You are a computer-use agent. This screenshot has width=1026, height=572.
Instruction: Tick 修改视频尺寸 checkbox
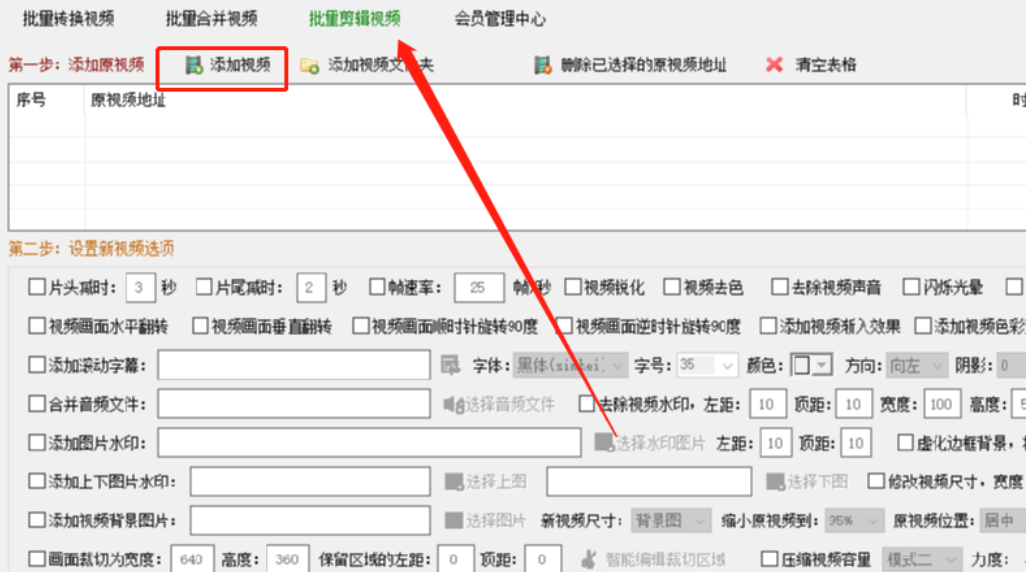click(x=876, y=482)
